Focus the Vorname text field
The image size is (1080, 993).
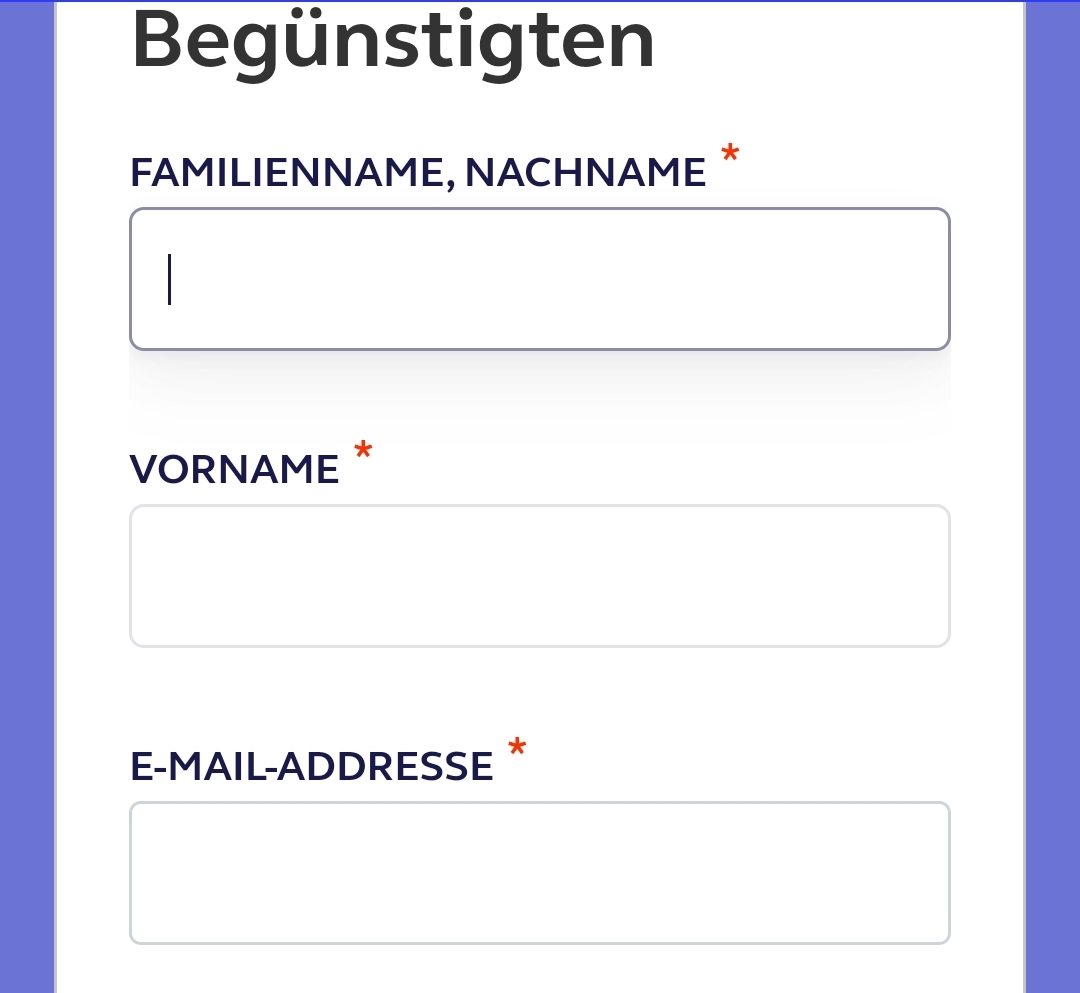tap(540, 576)
